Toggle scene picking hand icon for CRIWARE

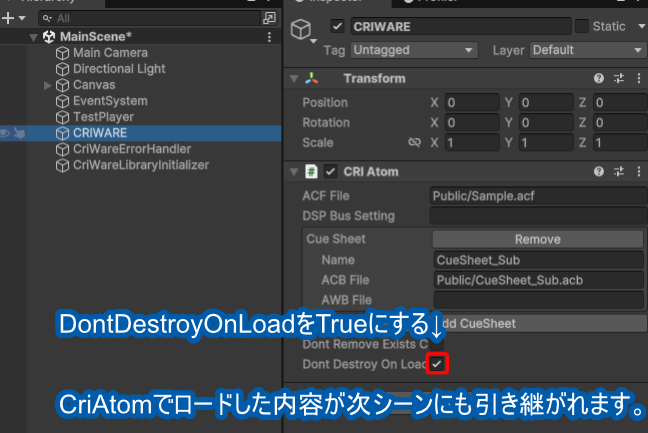19,133
